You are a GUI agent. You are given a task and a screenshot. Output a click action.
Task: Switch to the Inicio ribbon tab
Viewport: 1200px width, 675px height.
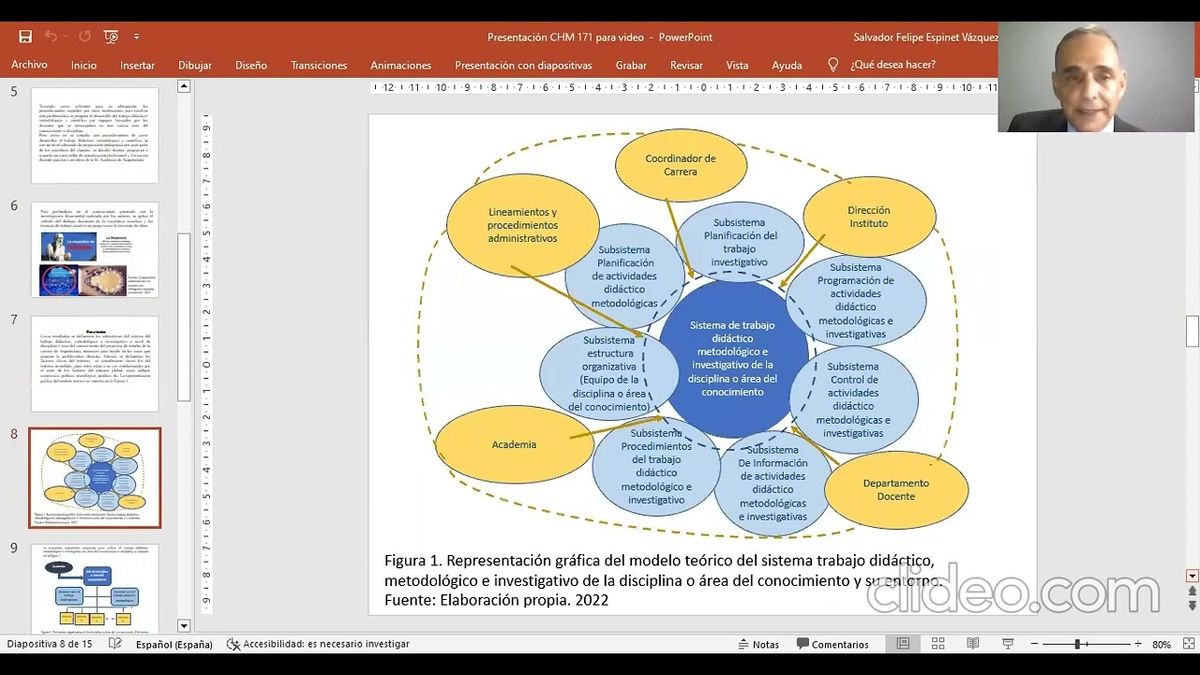point(84,65)
